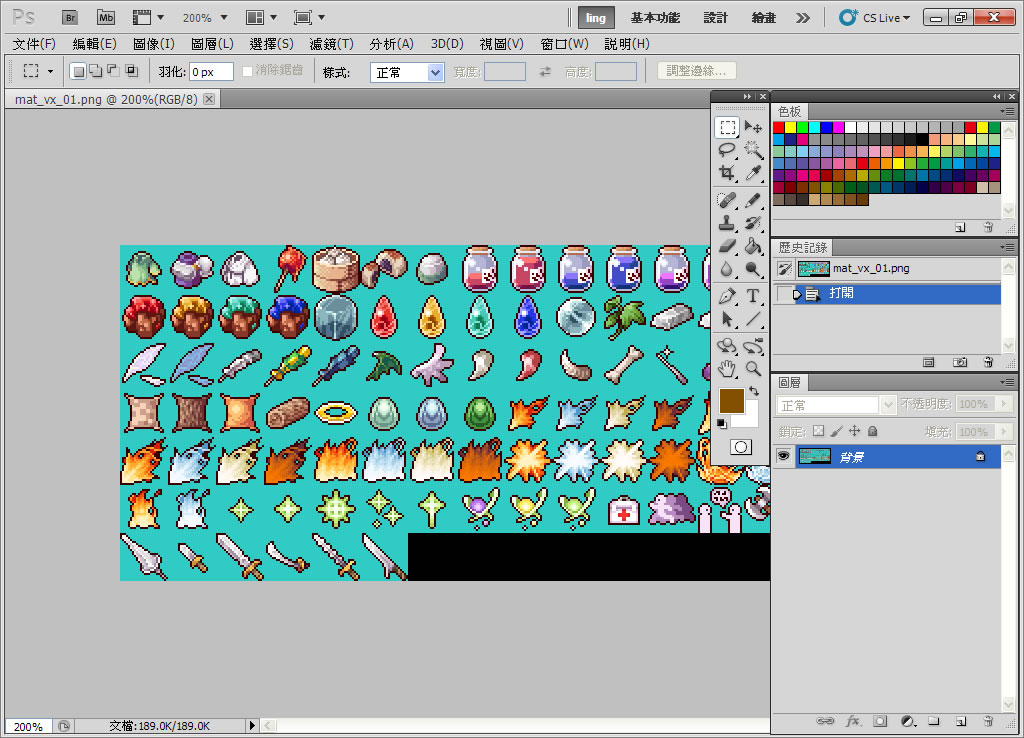Image resolution: width=1024 pixels, height=738 pixels.
Task: Expand more workspaces with the double chevron
Action: (803, 18)
